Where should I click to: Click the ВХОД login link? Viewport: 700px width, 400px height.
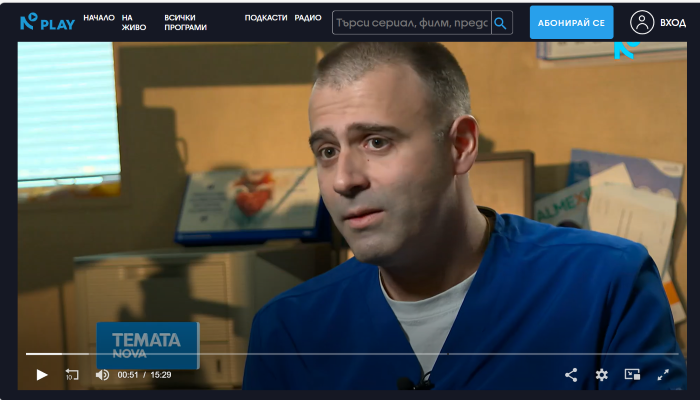pos(673,22)
